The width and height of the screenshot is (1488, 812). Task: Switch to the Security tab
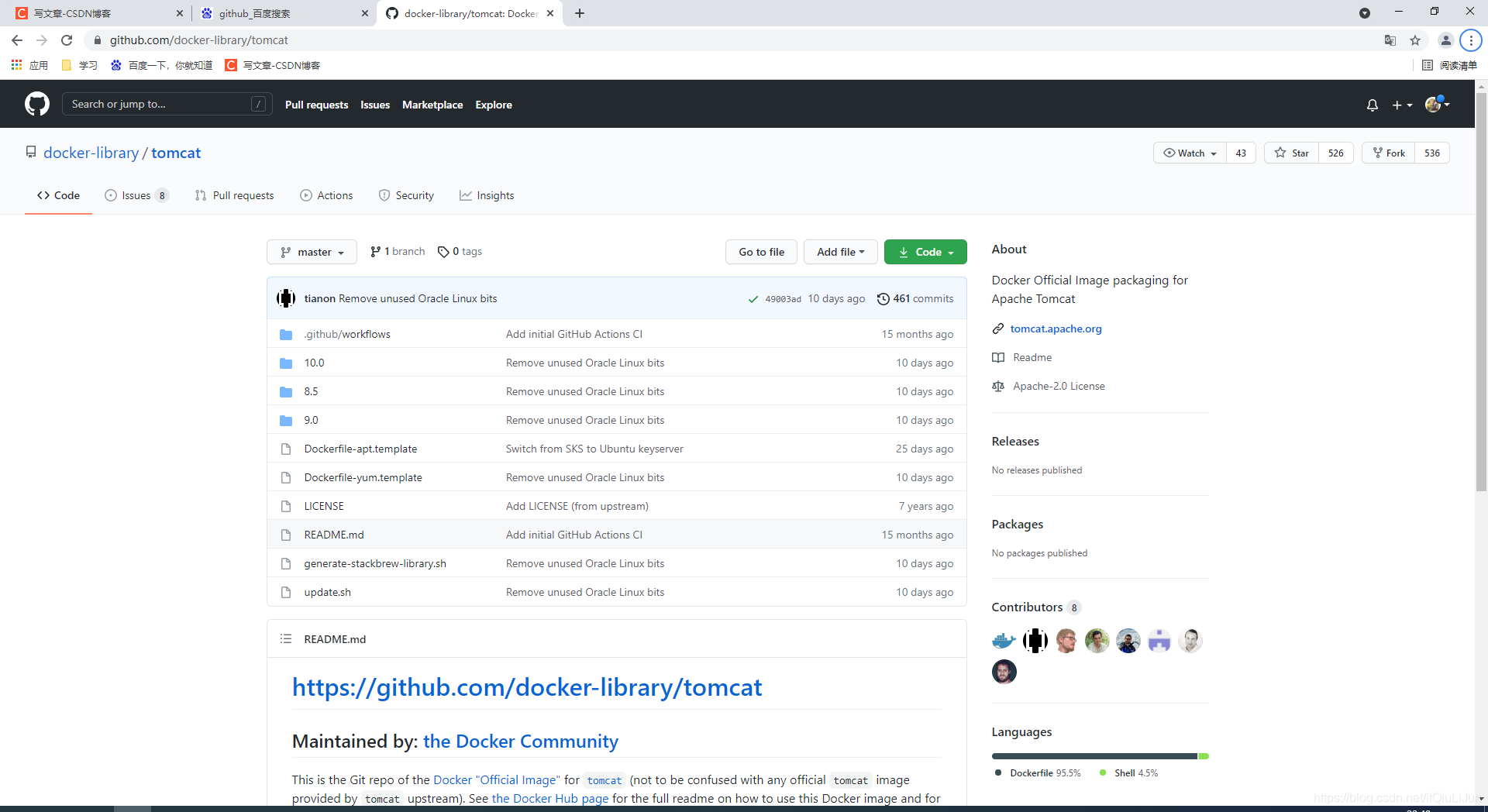click(406, 195)
